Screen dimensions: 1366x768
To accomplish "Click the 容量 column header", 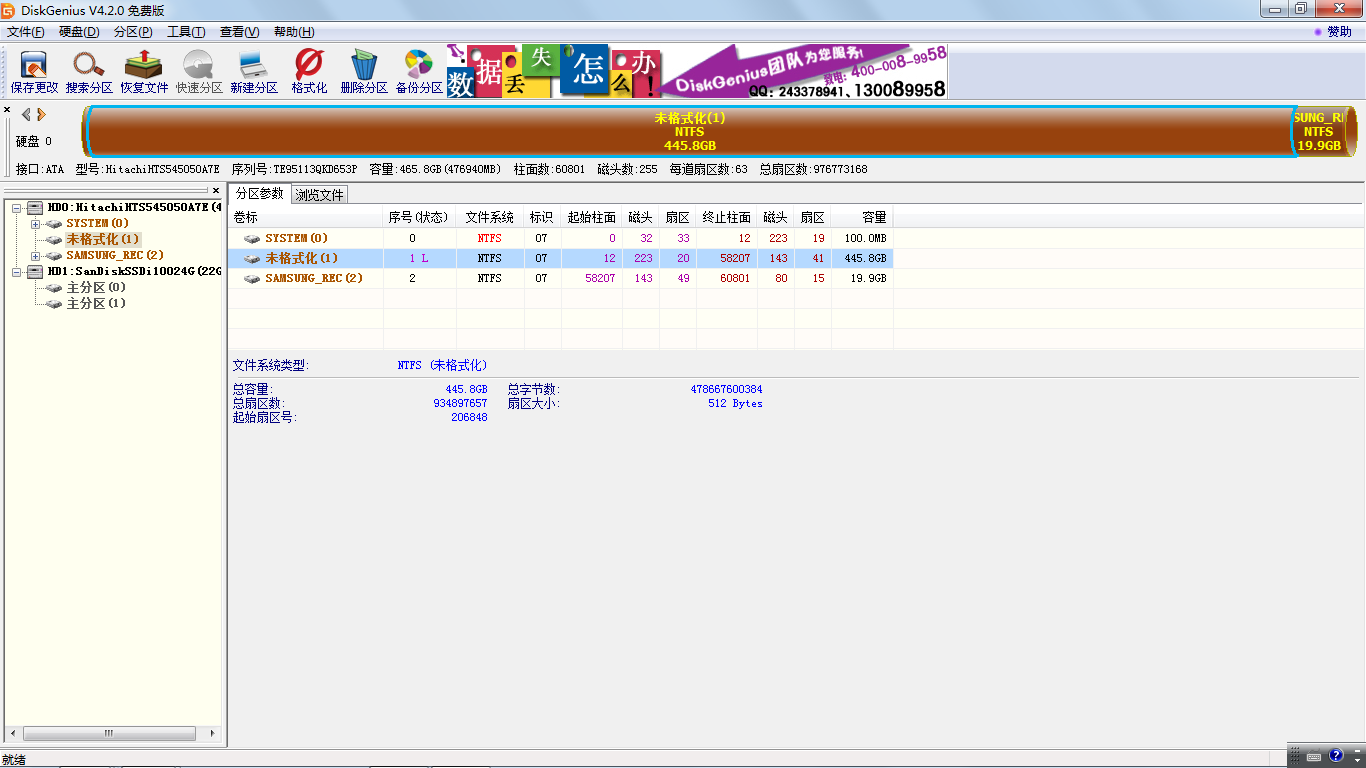I will pos(862,217).
